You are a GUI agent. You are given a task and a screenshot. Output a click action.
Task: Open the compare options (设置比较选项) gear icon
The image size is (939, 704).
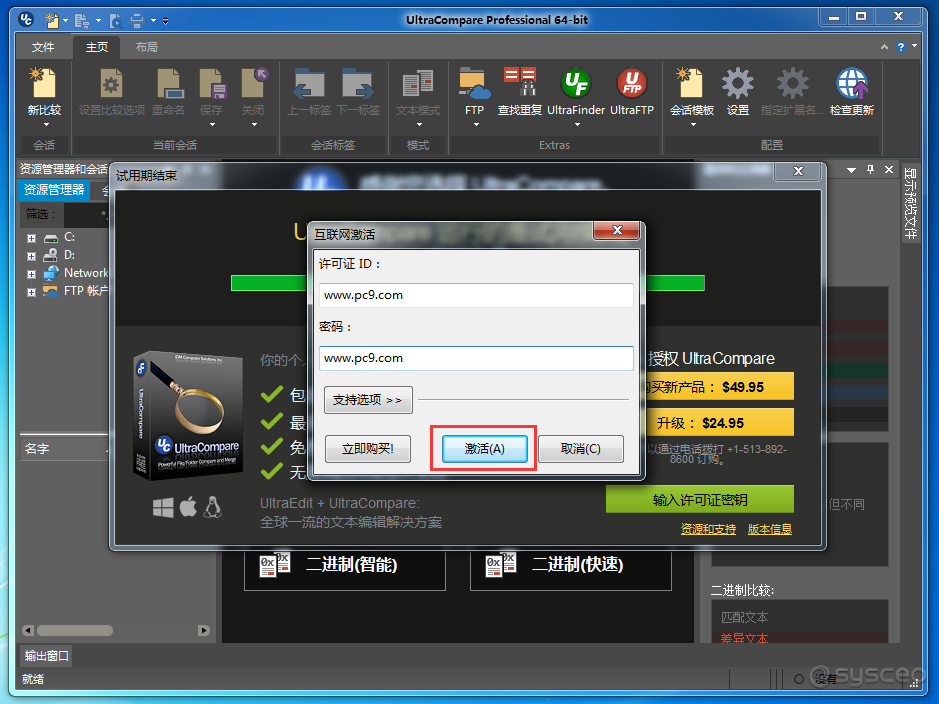tap(111, 84)
